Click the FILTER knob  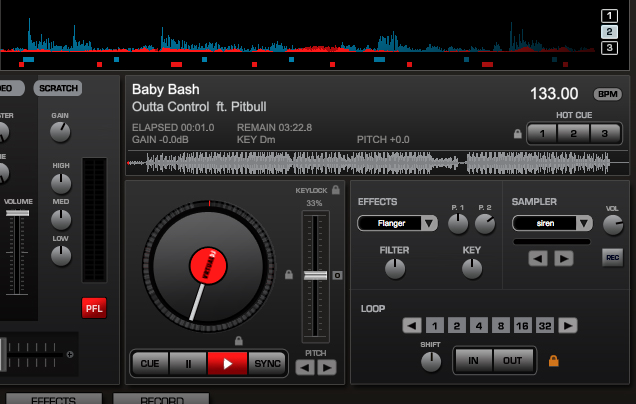395,269
